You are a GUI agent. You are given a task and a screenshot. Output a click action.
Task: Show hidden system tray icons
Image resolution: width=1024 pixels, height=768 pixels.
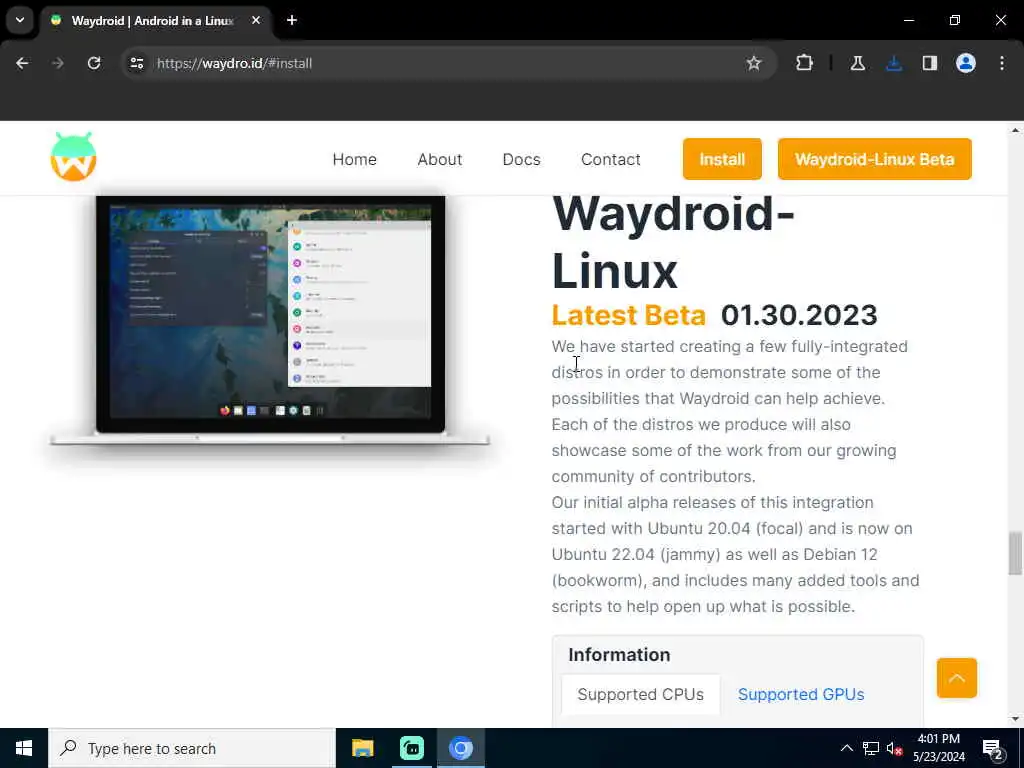846,748
